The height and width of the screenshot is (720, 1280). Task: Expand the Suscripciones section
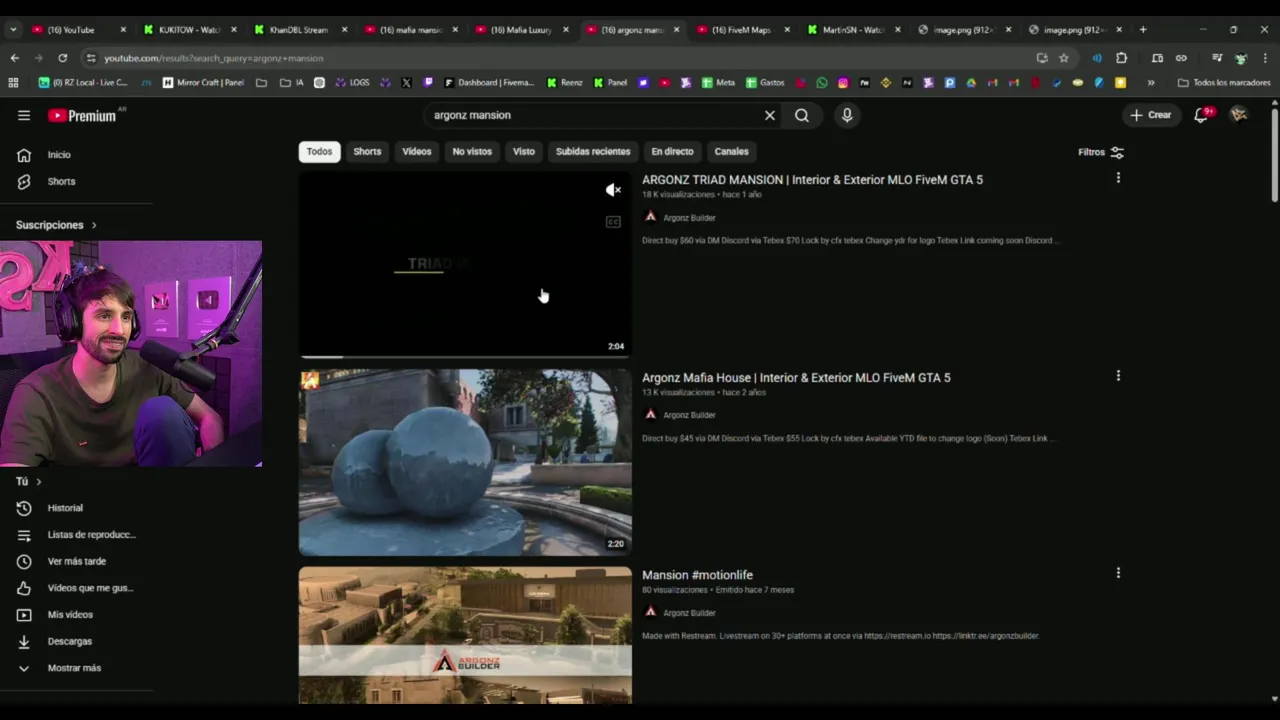56,225
